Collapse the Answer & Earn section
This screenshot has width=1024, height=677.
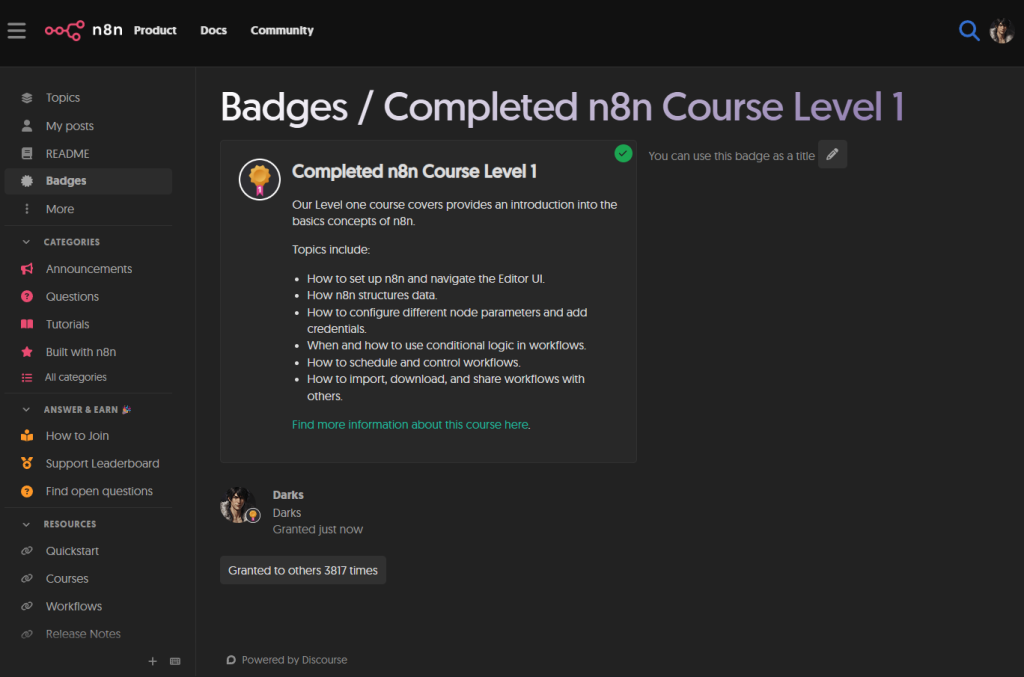tap(27, 410)
